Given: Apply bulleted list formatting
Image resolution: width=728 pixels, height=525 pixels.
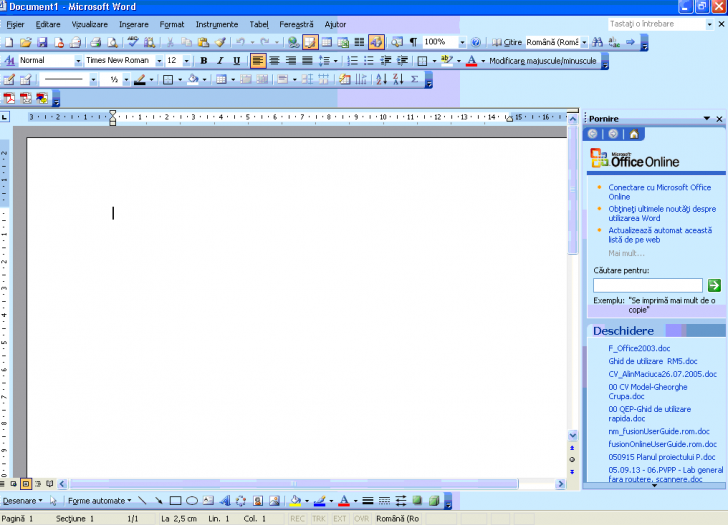Looking at the screenshot, I should coord(369,61).
